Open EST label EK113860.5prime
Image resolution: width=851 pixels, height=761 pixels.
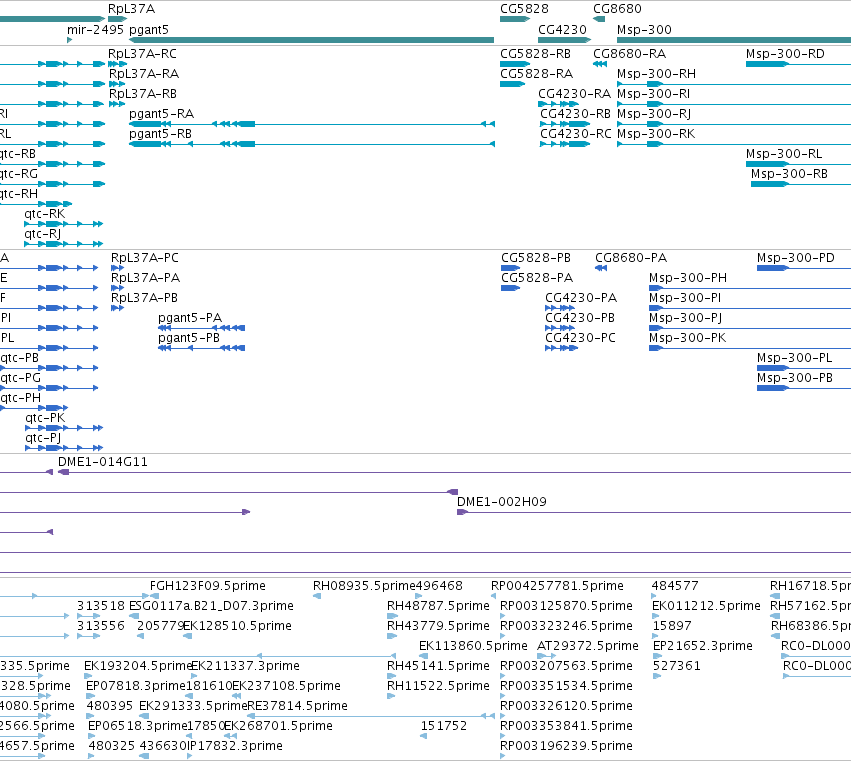pyautogui.click(x=473, y=646)
